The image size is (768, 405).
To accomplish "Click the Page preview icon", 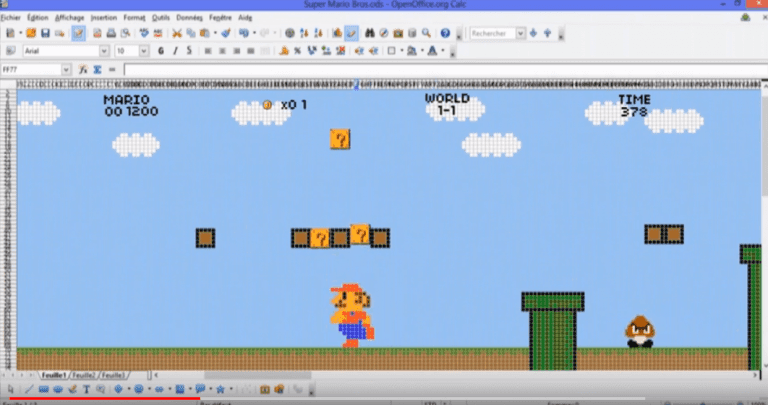I will (125, 33).
